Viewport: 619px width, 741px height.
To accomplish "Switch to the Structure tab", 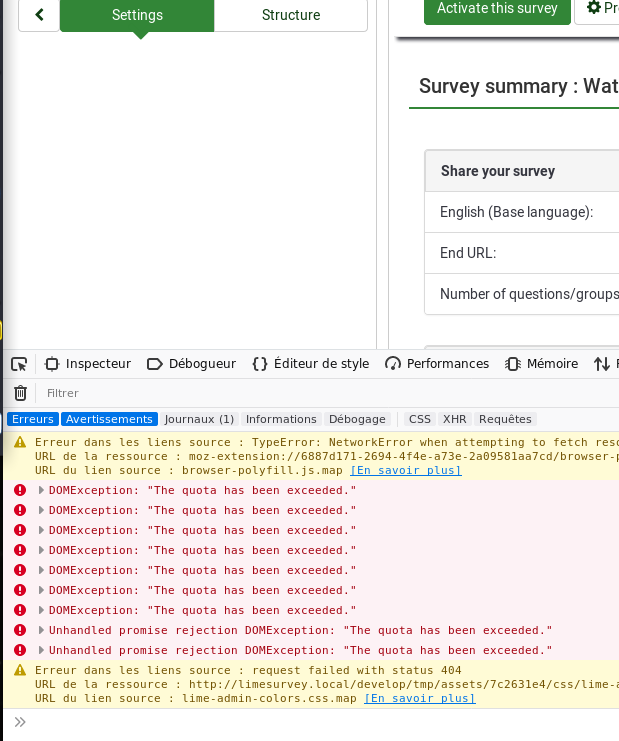I will point(291,15).
